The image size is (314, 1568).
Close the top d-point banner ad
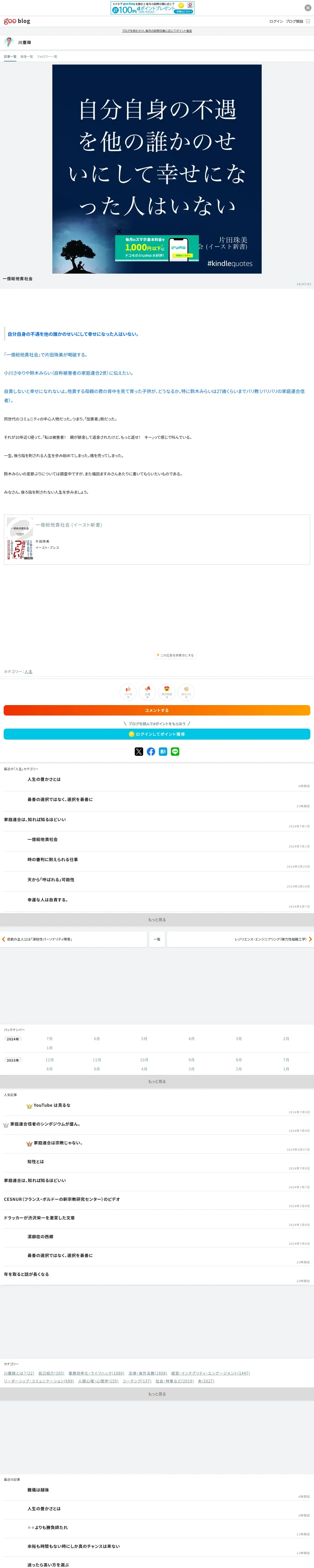pos(308,8)
